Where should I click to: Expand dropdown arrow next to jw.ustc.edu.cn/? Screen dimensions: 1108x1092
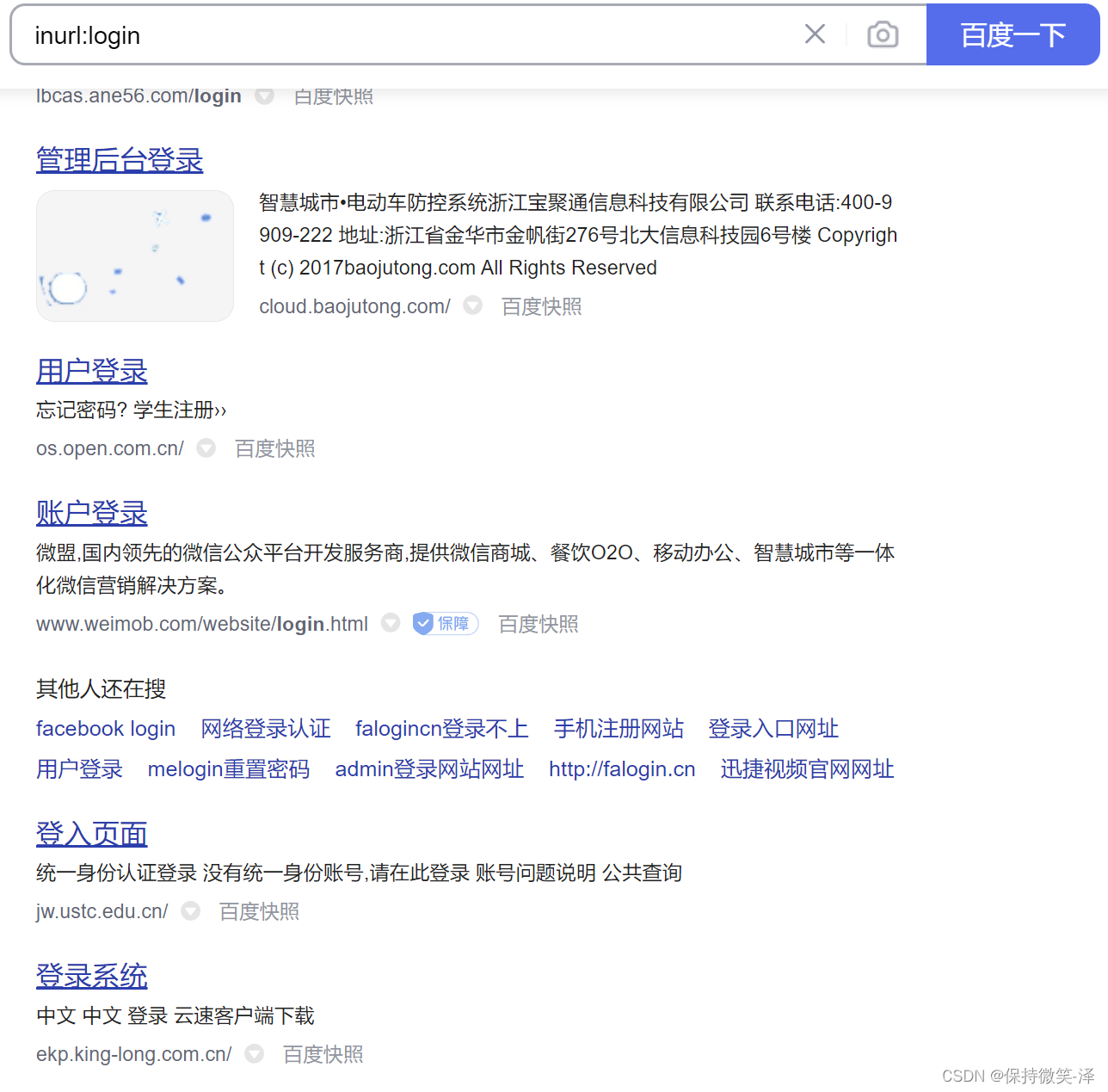(191, 910)
